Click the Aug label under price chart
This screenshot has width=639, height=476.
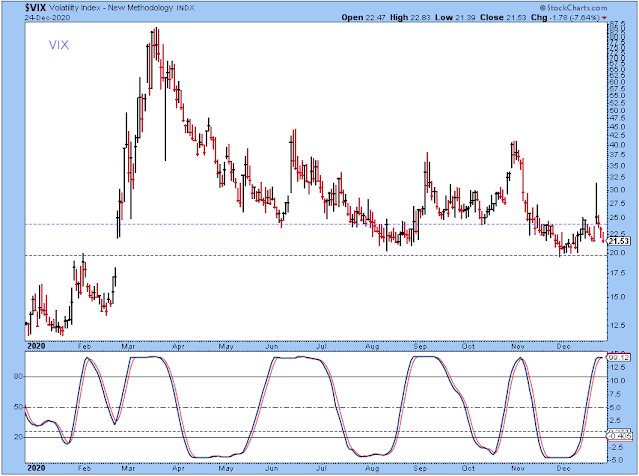[x=372, y=346]
